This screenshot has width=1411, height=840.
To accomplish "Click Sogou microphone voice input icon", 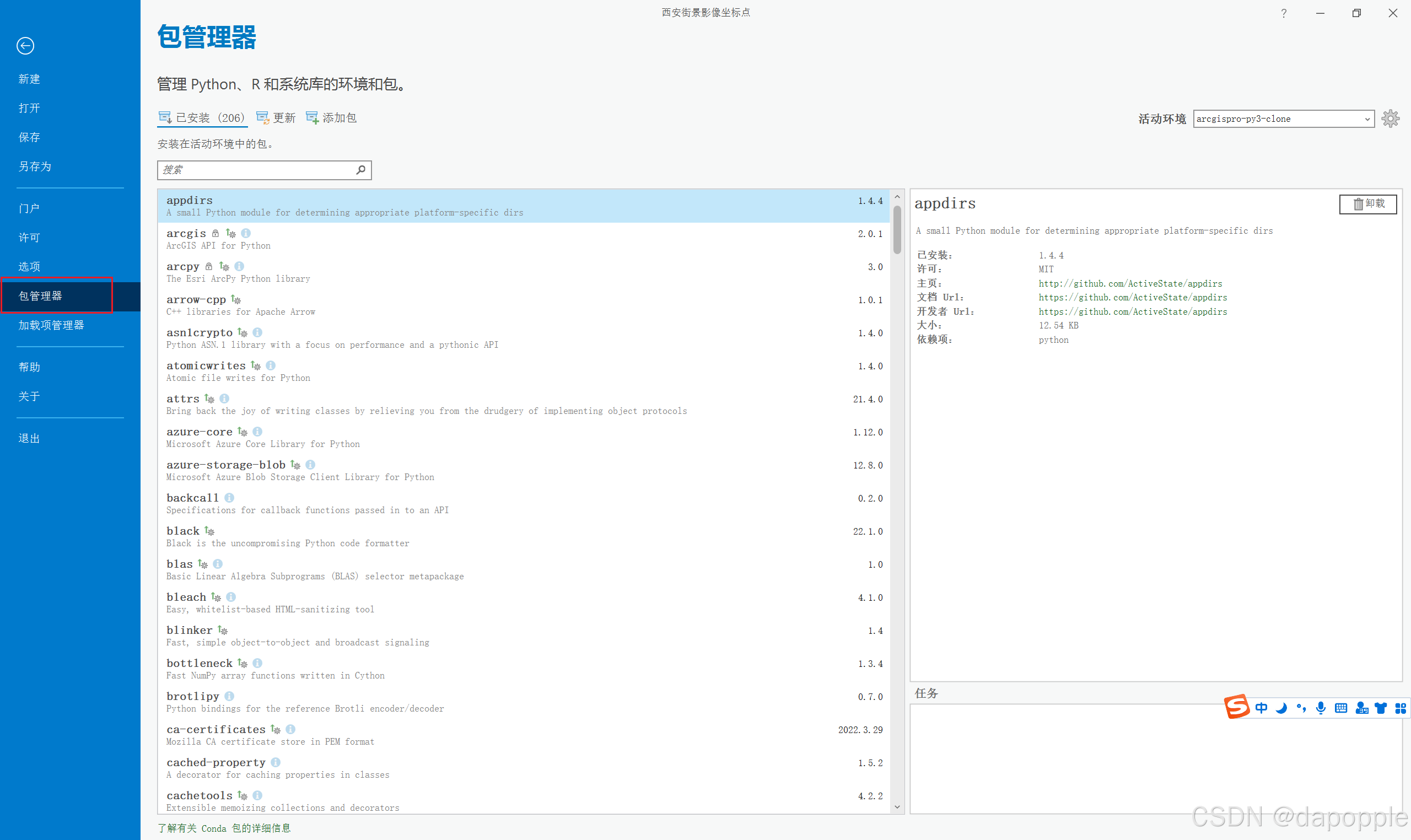I will 1321,708.
